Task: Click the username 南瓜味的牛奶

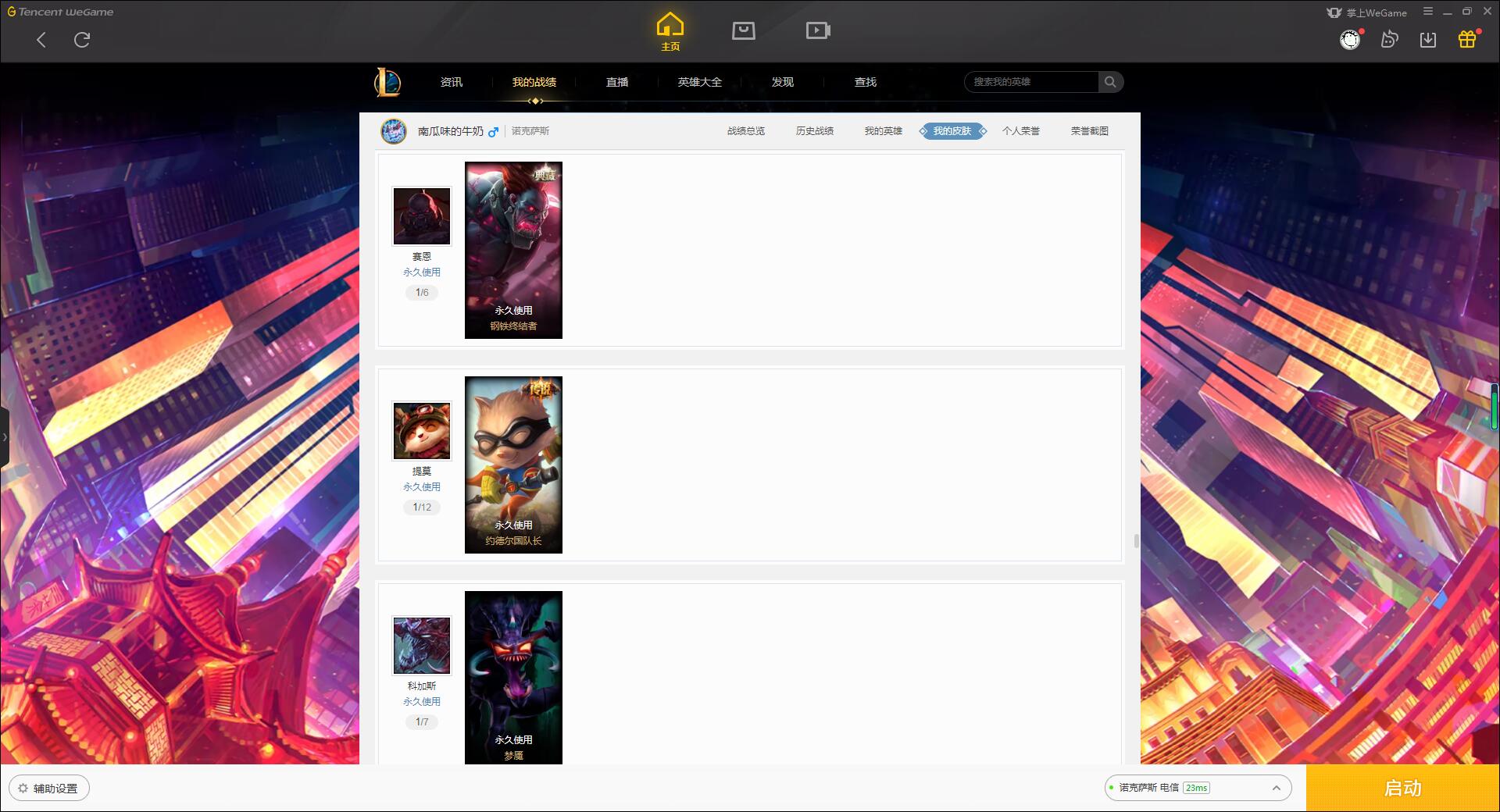Action: pos(451,131)
